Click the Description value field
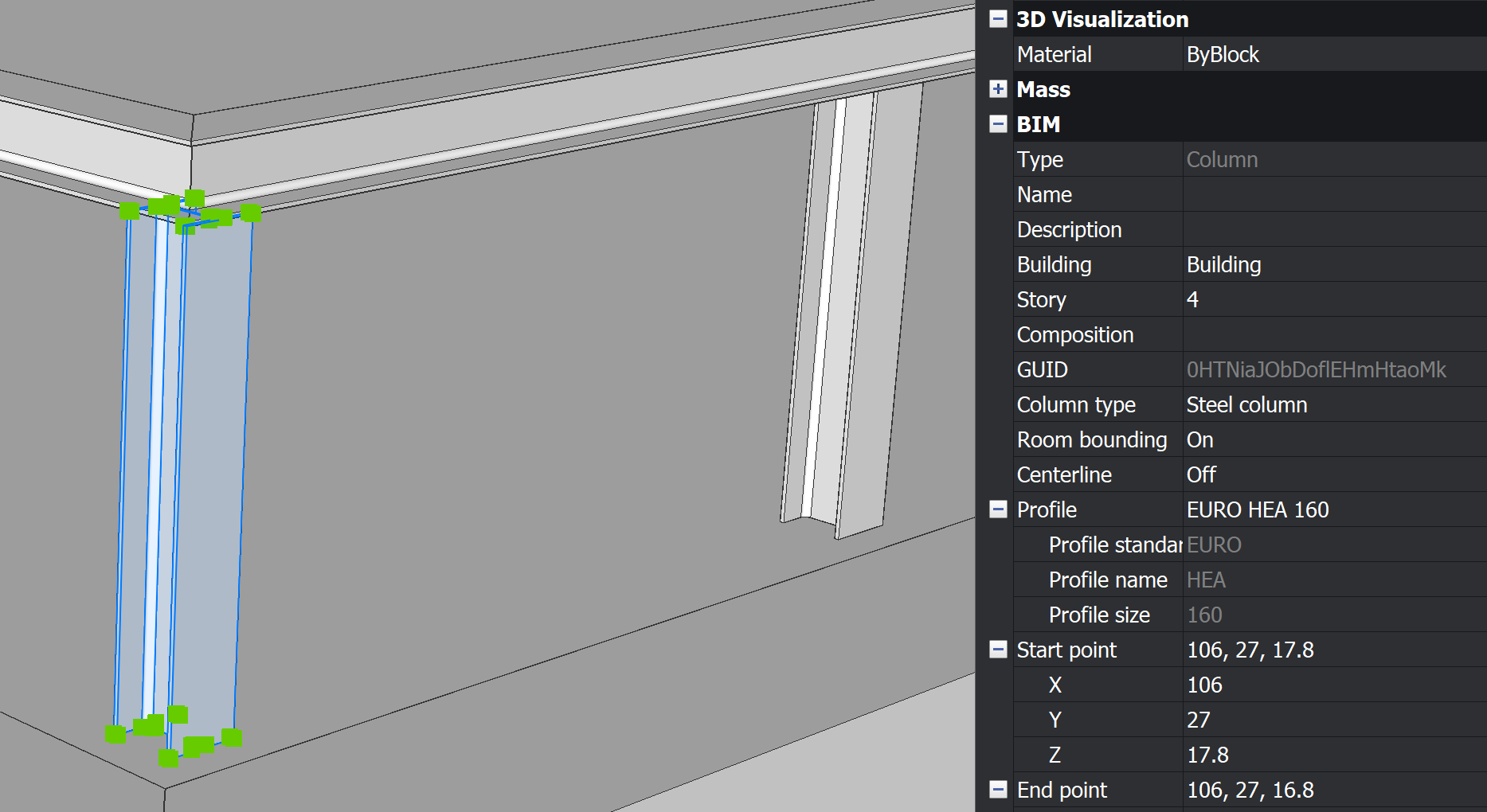The width and height of the screenshot is (1487, 812). click(1333, 229)
